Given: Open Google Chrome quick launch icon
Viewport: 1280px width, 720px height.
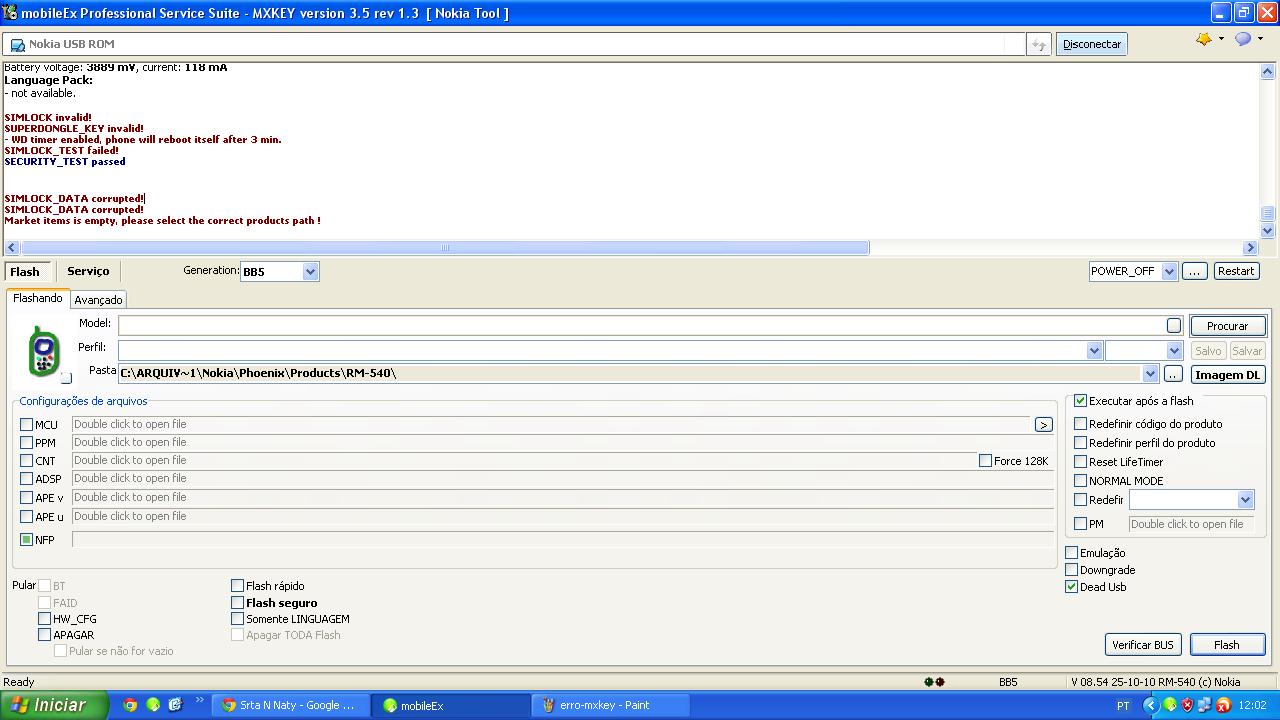Looking at the screenshot, I should (130, 705).
